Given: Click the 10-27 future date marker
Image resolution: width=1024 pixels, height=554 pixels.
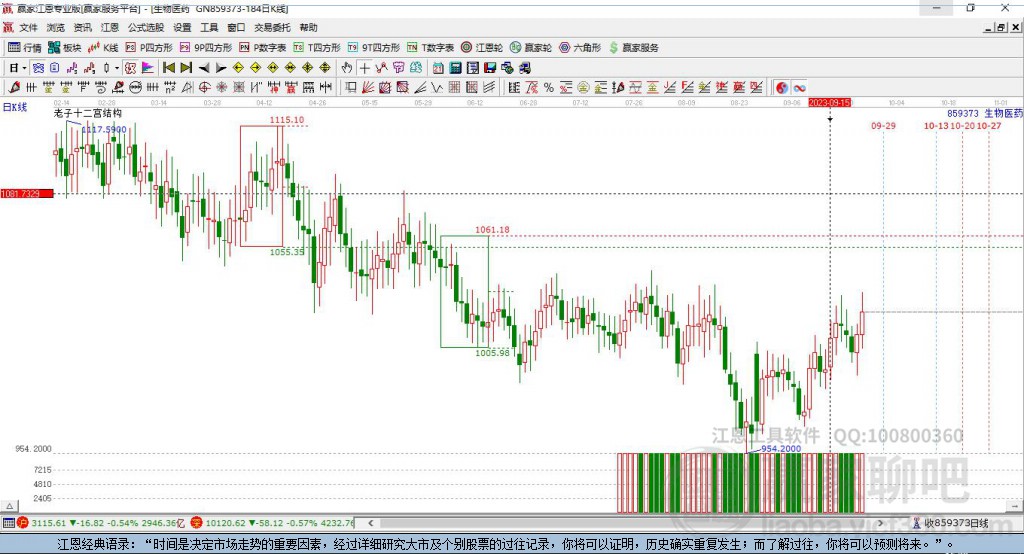Looking at the screenshot, I should pyautogui.click(x=989, y=125).
